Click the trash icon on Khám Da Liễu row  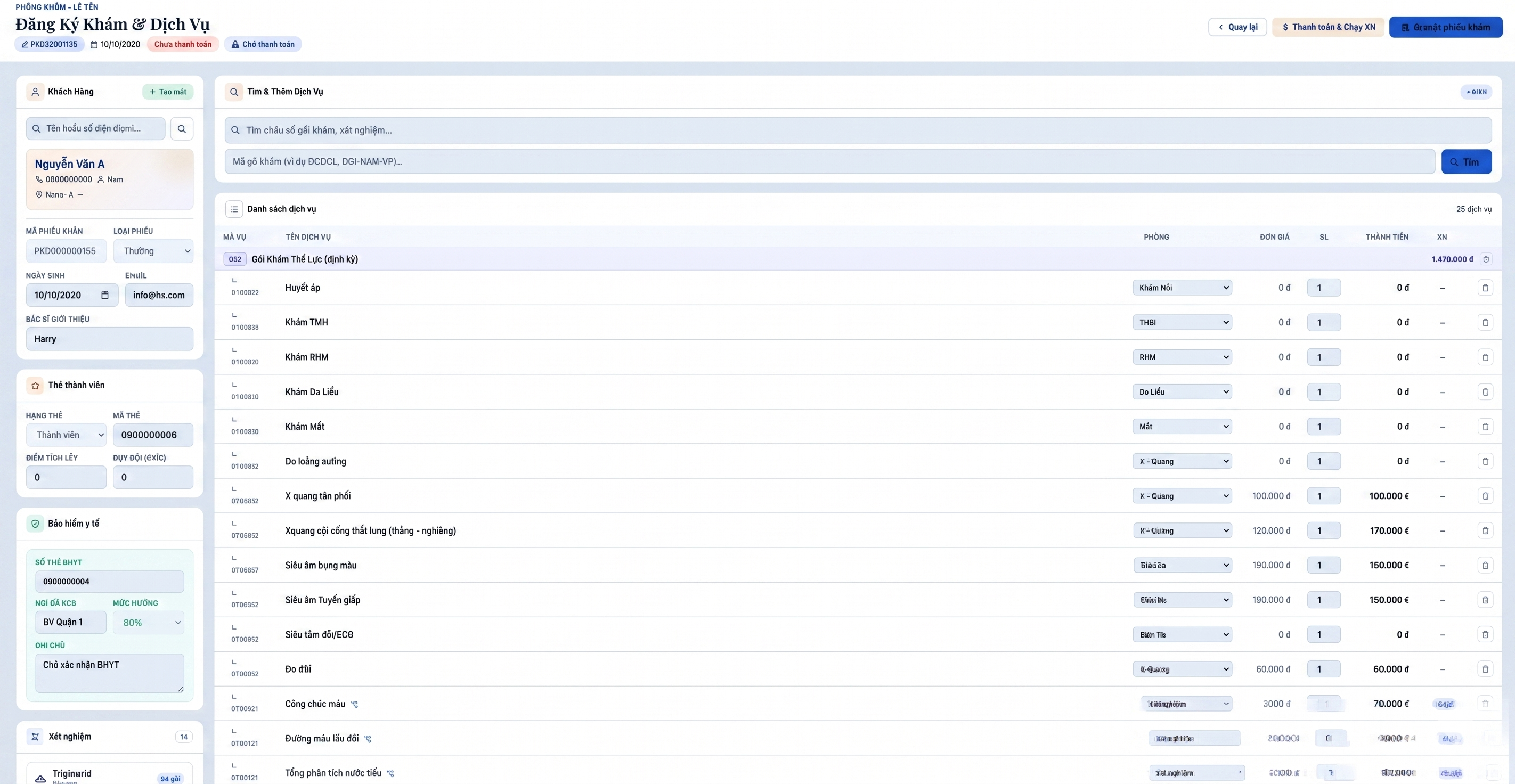(x=1485, y=391)
